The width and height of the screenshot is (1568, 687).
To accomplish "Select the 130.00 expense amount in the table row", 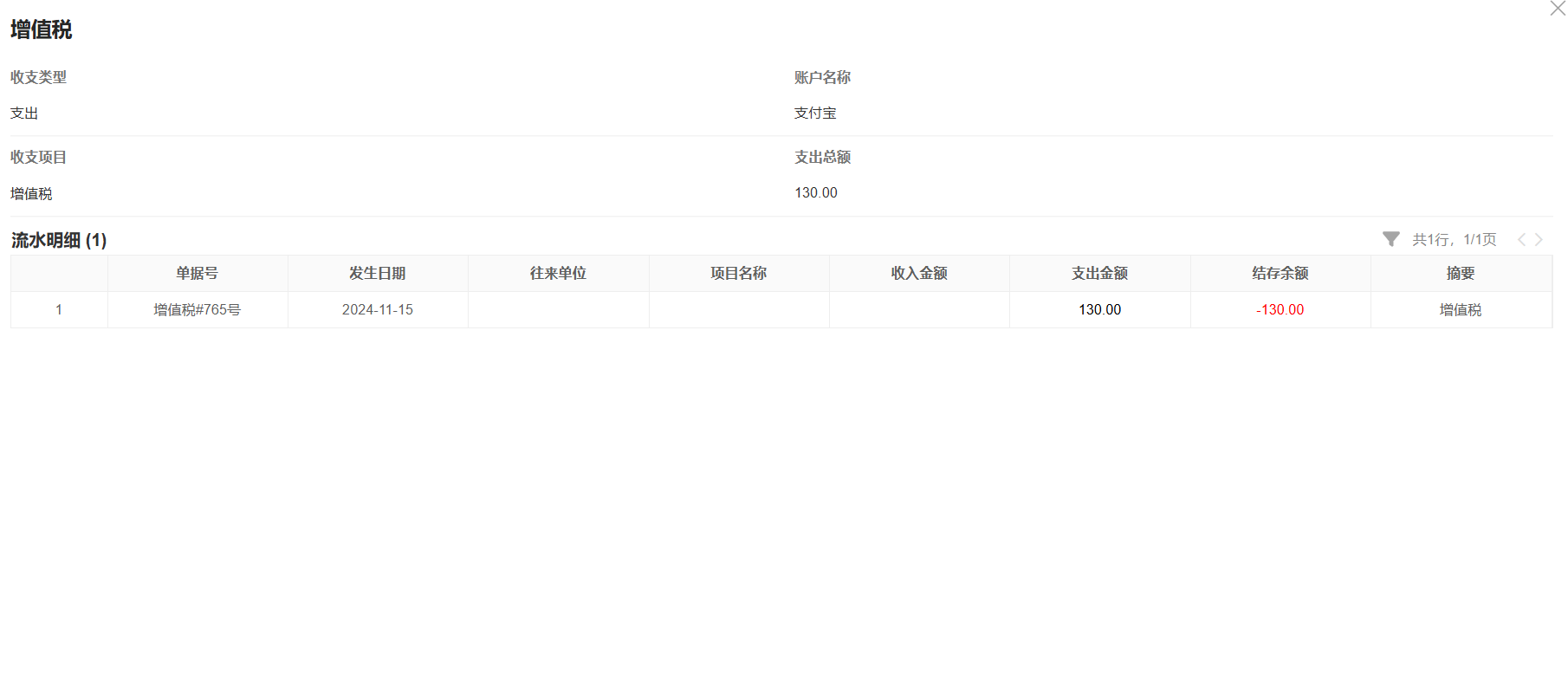I will click(x=1099, y=310).
